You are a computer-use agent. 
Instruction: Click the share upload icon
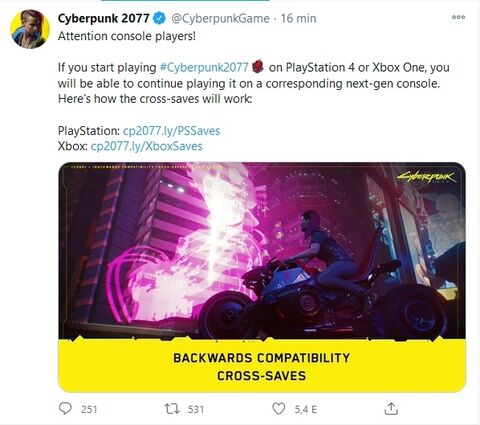391,408
